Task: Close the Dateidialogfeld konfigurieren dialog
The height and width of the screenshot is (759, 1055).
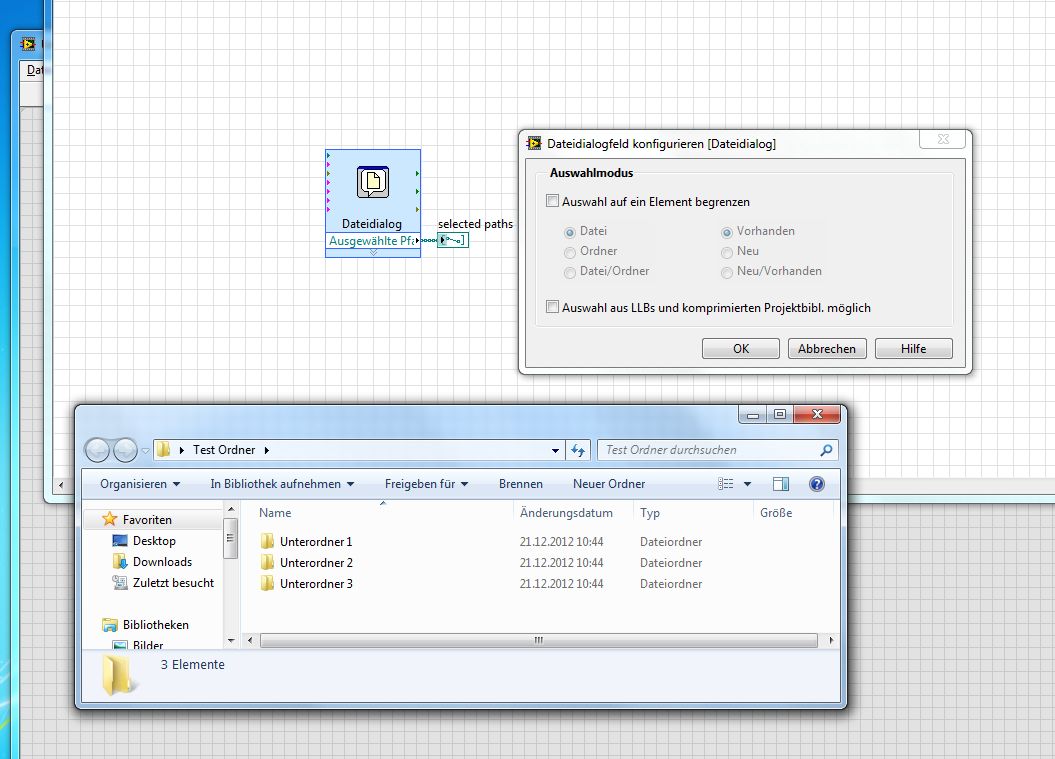Action: point(943,139)
